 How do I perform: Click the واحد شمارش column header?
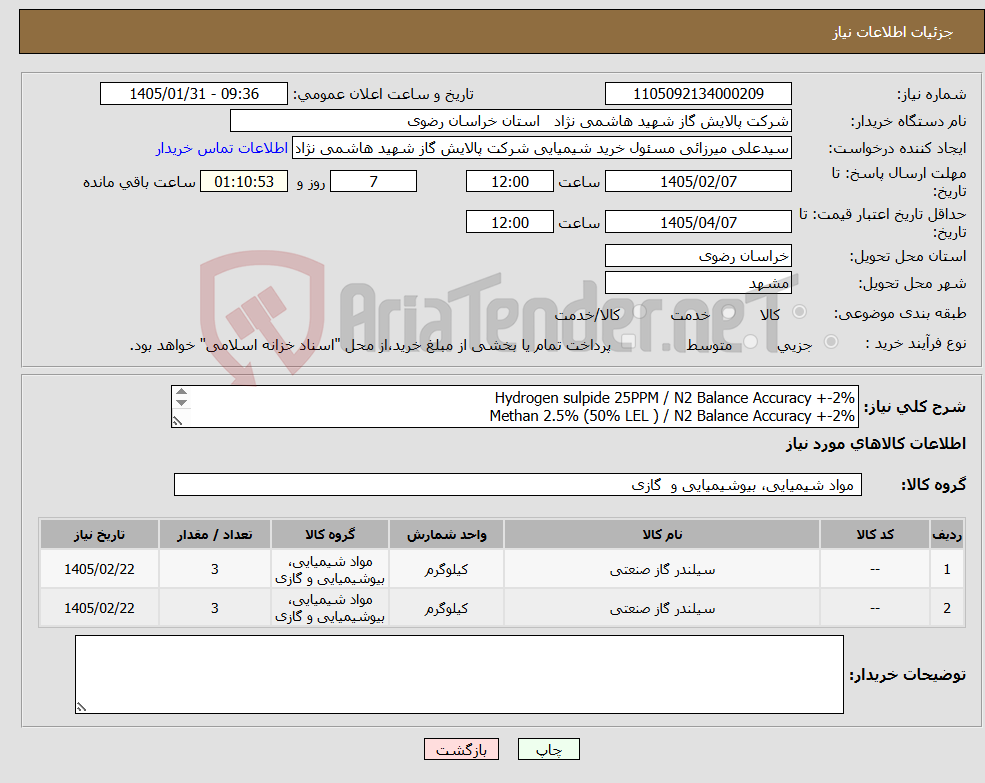tap(446, 534)
